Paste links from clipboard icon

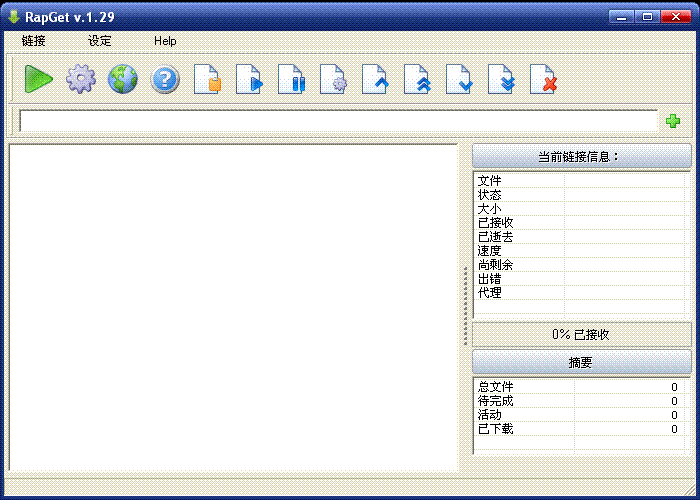point(207,79)
